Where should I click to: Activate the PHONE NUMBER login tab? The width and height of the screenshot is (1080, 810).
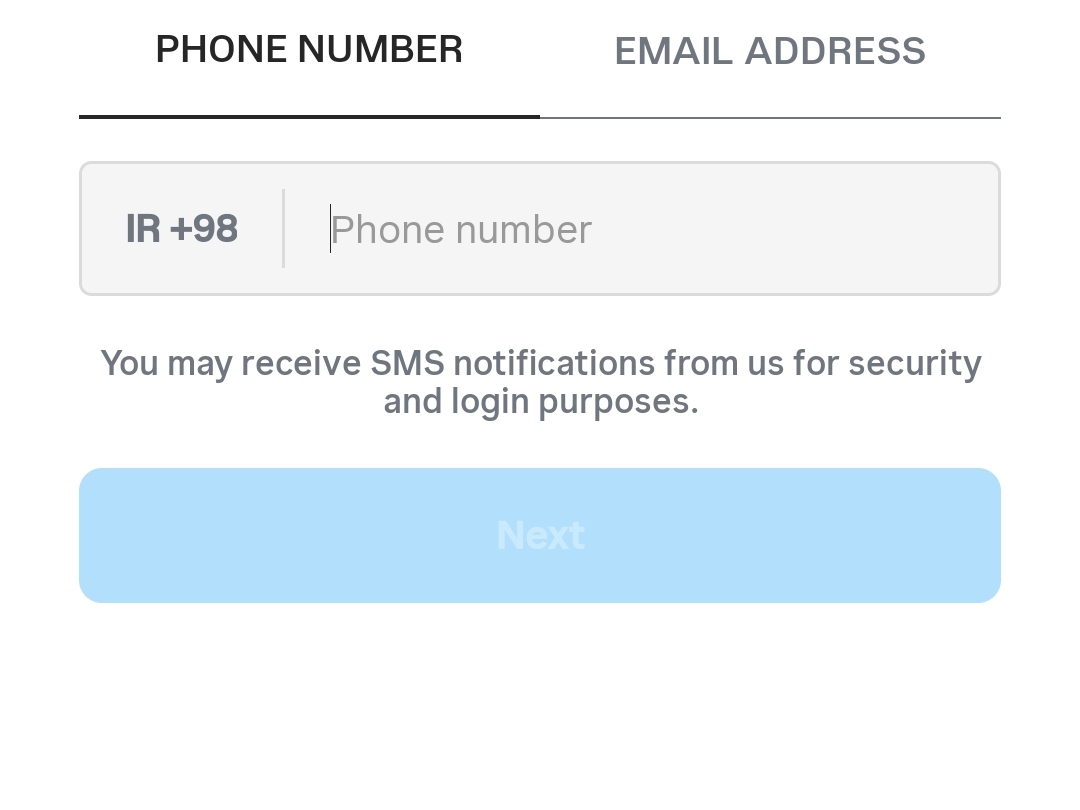(309, 50)
